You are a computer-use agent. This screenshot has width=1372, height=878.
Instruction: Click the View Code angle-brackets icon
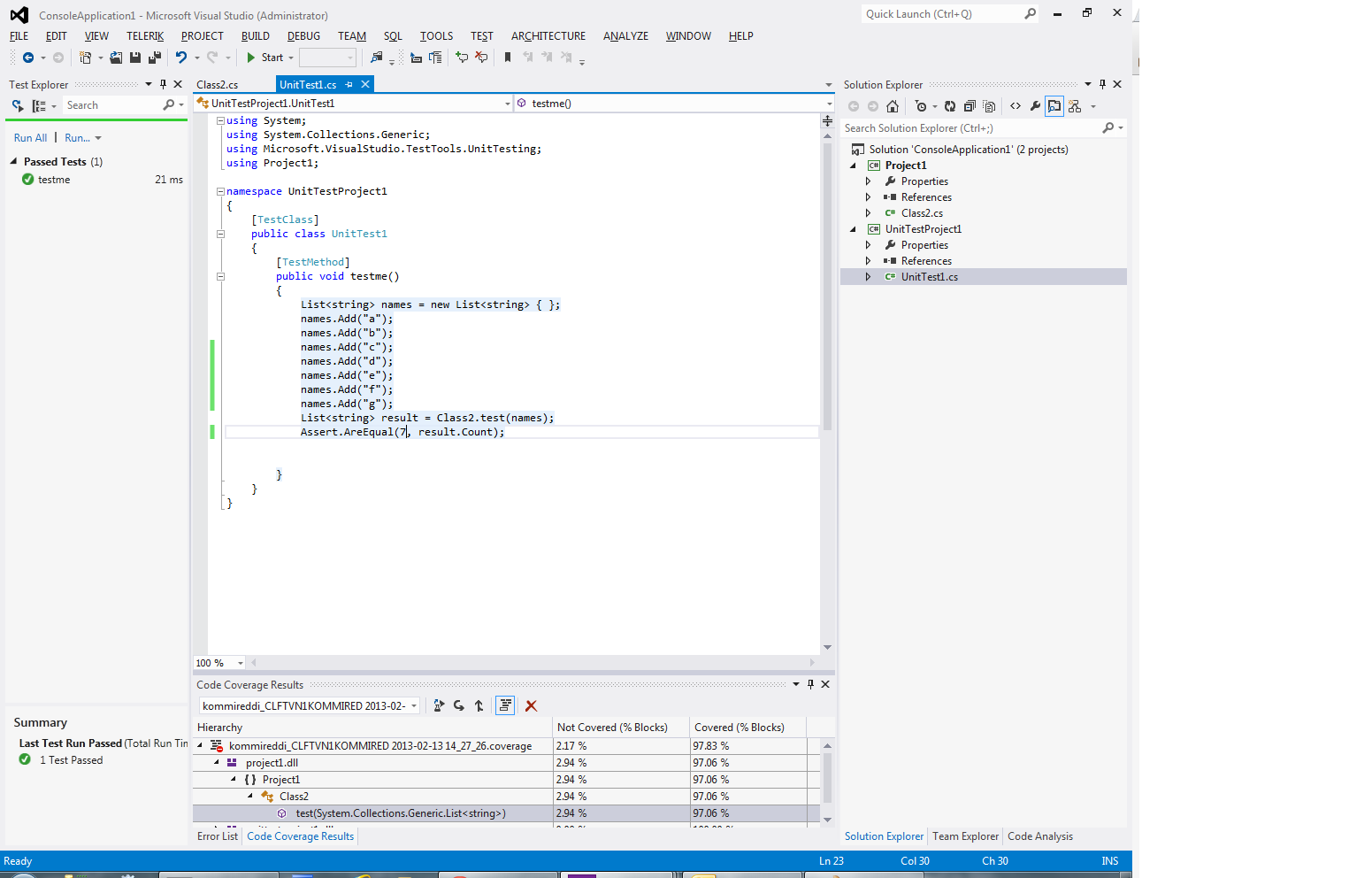1016,106
